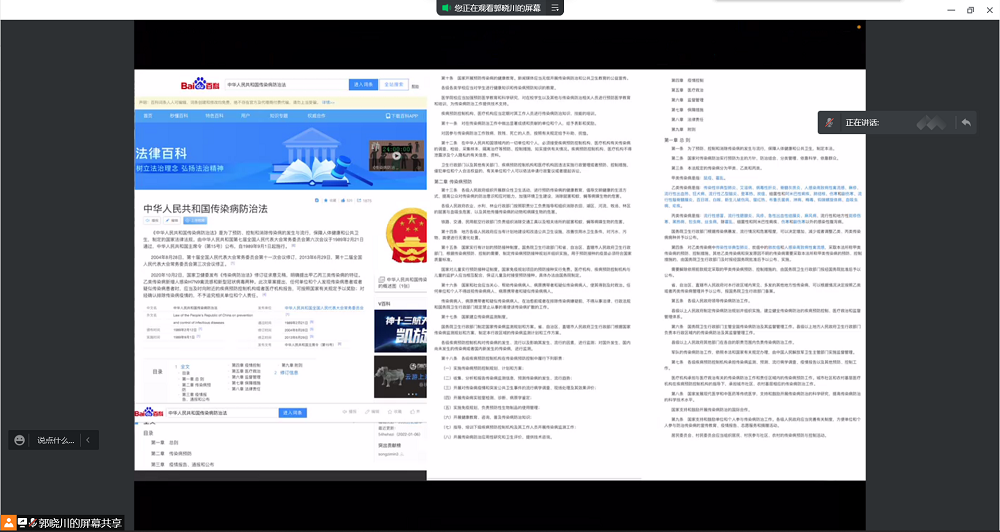
Task: Open the 首页 tab in Baike navigation bar
Action: pos(148,116)
